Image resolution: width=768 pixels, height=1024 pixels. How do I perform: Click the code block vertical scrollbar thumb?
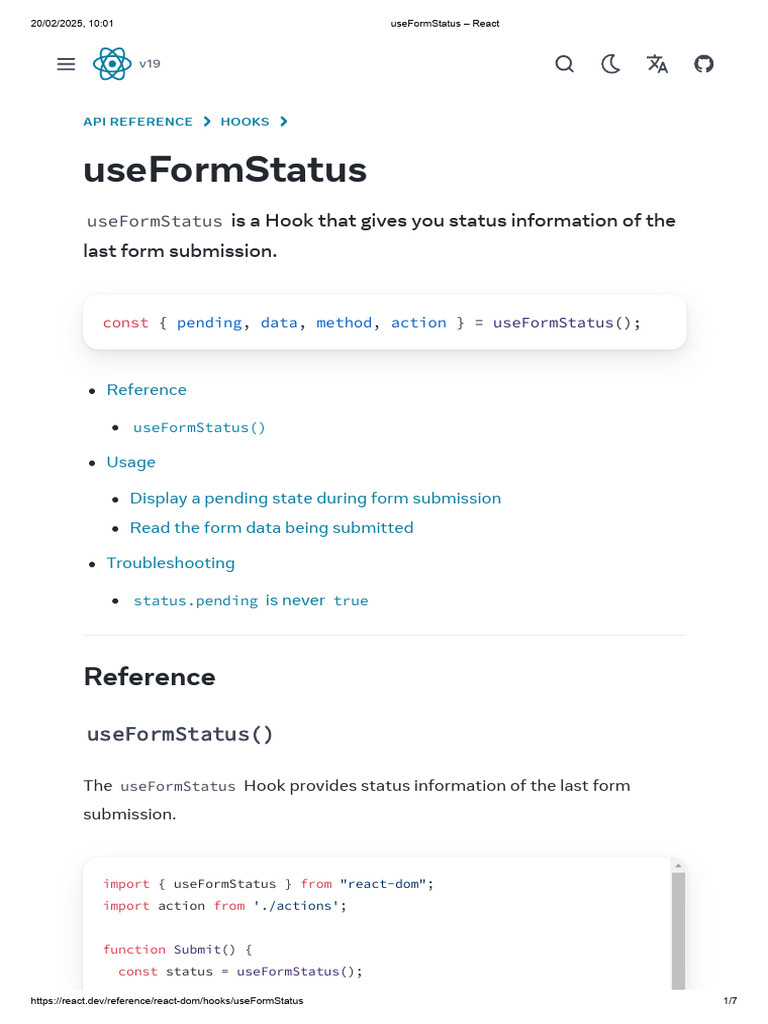click(678, 930)
